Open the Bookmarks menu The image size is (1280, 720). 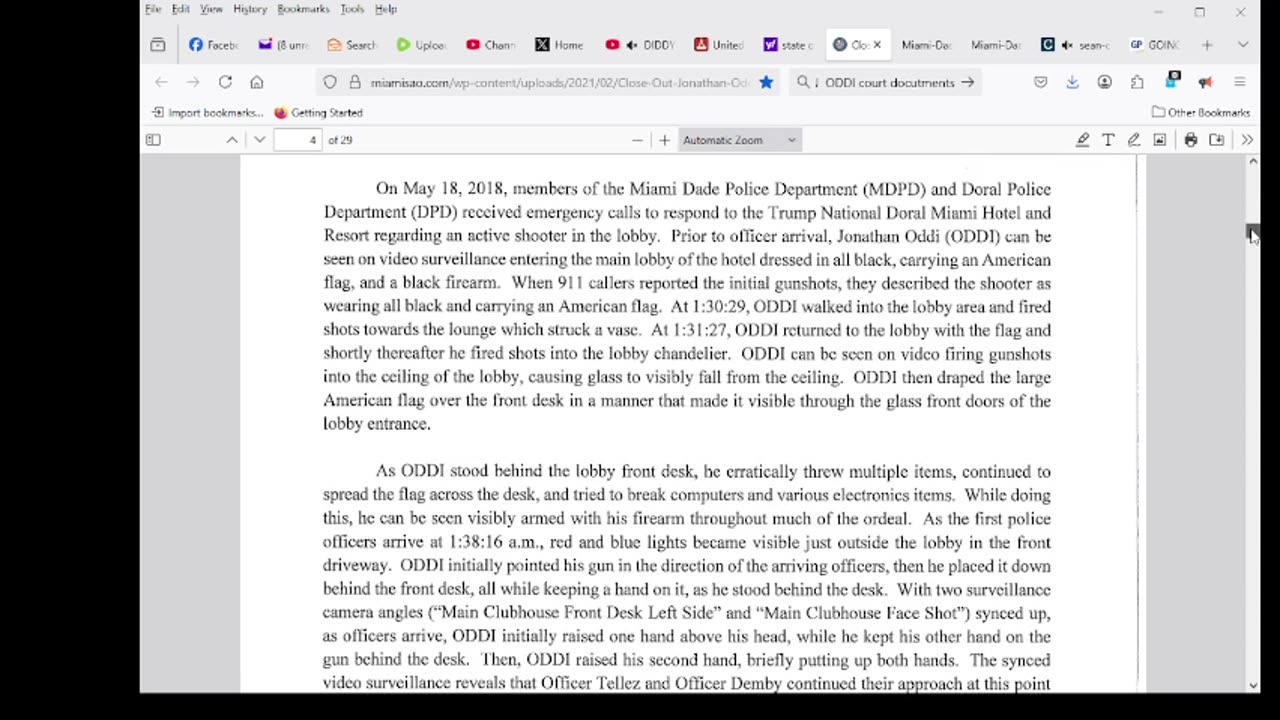pos(303,9)
